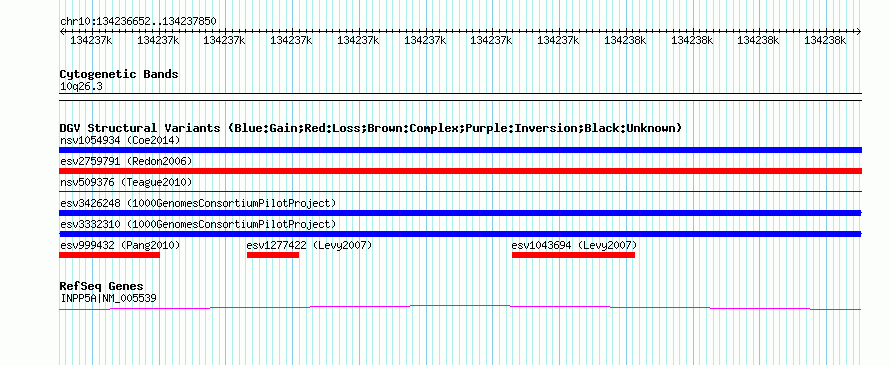Click the magenta INPP5A gene track line
The width and height of the screenshot is (890, 365).
point(460,308)
